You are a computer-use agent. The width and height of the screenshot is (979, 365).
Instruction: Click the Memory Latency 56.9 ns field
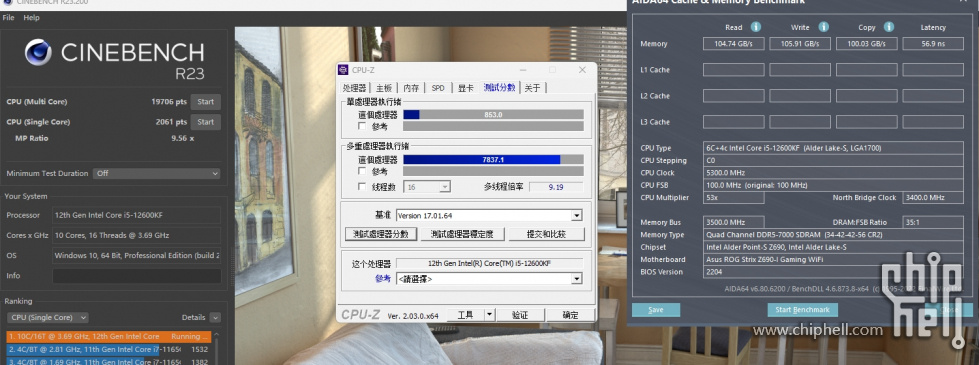933,44
